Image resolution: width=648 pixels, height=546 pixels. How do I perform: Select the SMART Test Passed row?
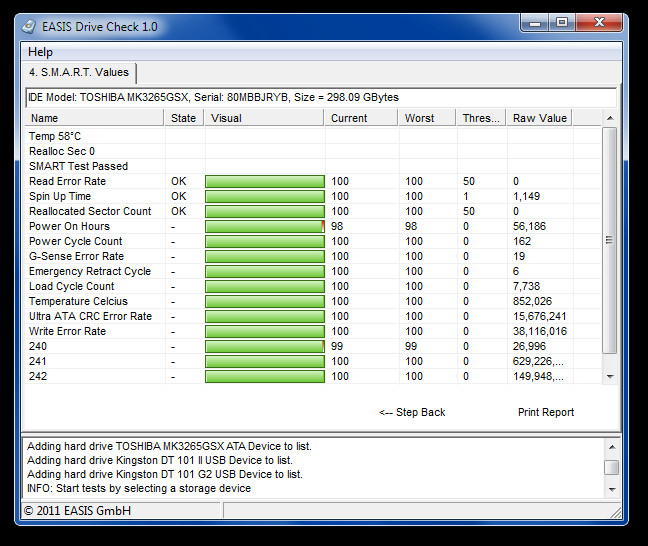[313, 166]
